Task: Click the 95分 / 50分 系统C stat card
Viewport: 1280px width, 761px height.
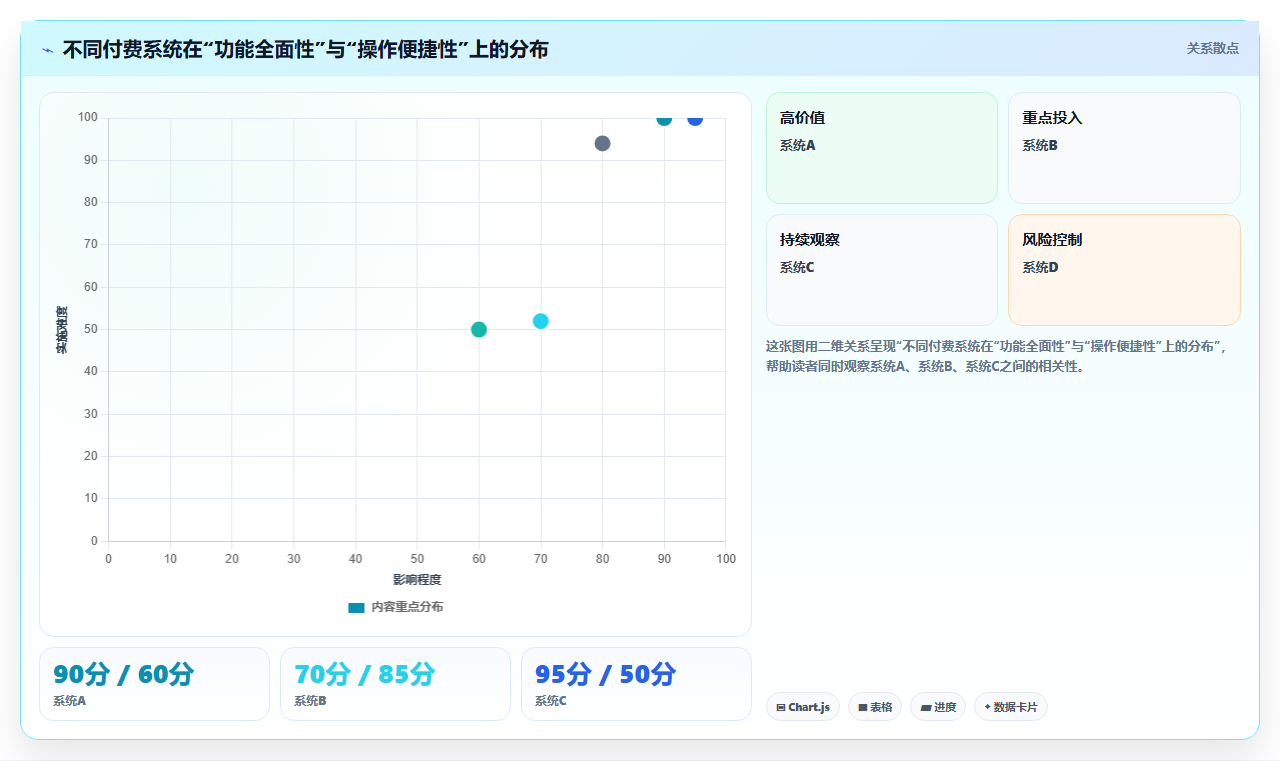Action: coord(636,684)
